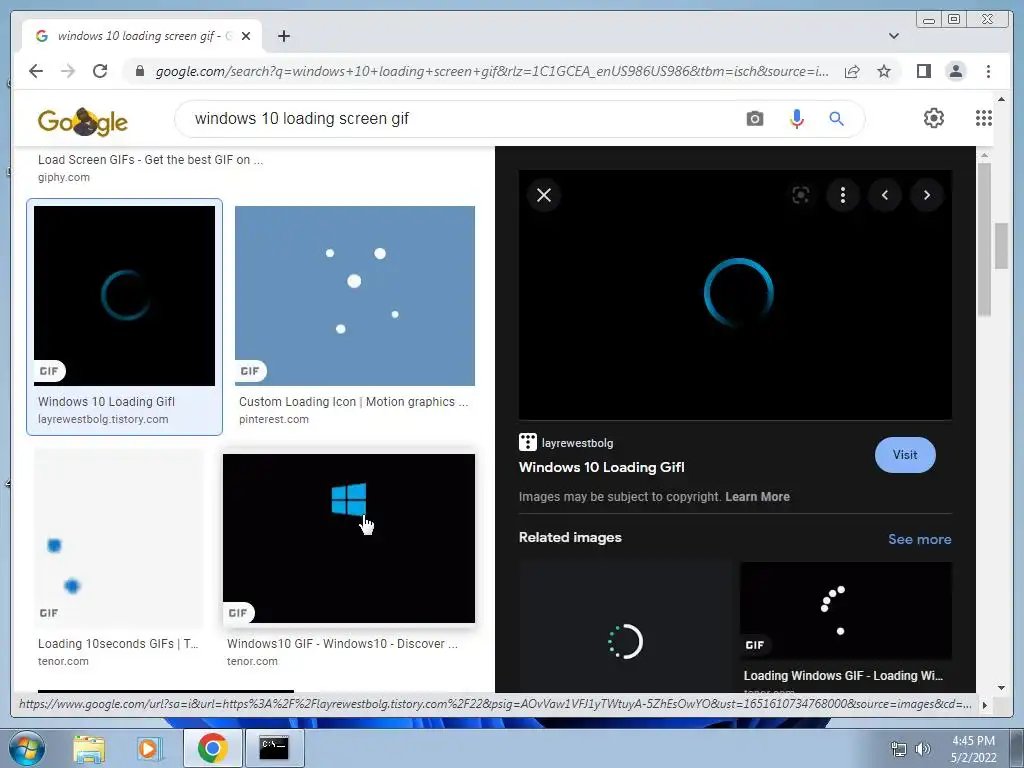Viewport: 1024px width, 768px height.
Task: Open Chrome three-dot menu
Action: tap(988, 71)
